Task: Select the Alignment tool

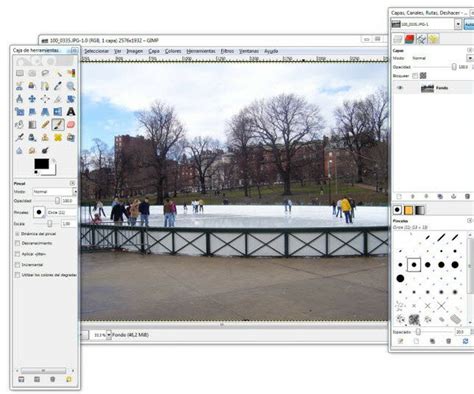Action: [45, 99]
